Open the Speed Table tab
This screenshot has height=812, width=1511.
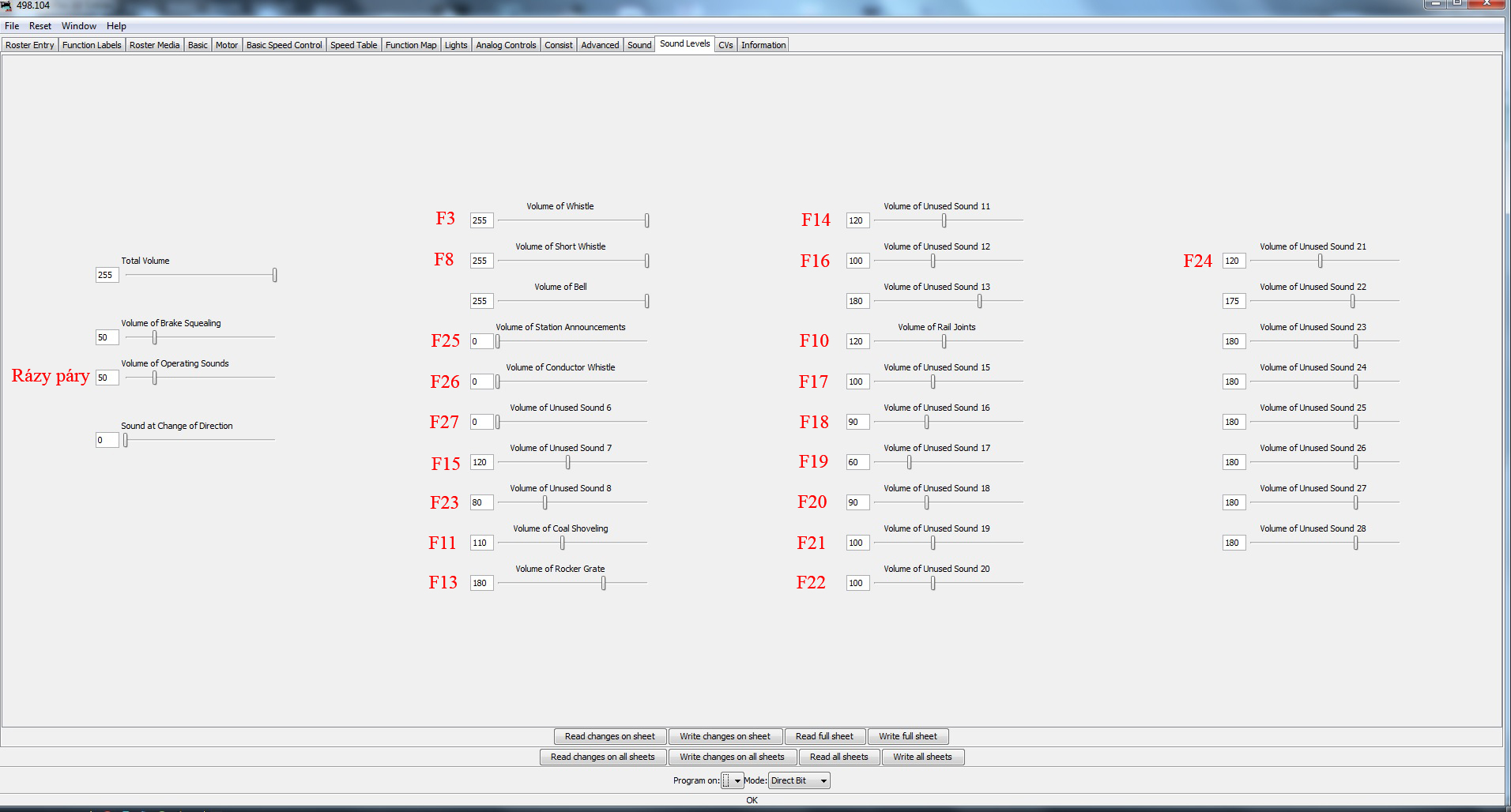(353, 45)
